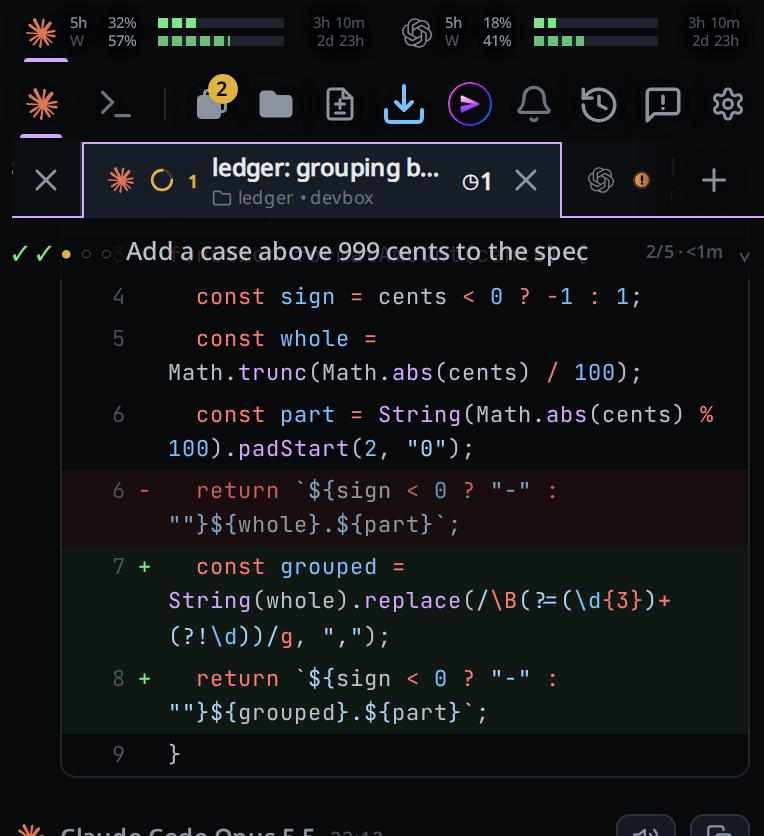Click line 4 'const sign' code
This screenshot has width=764, height=836.
(418, 297)
